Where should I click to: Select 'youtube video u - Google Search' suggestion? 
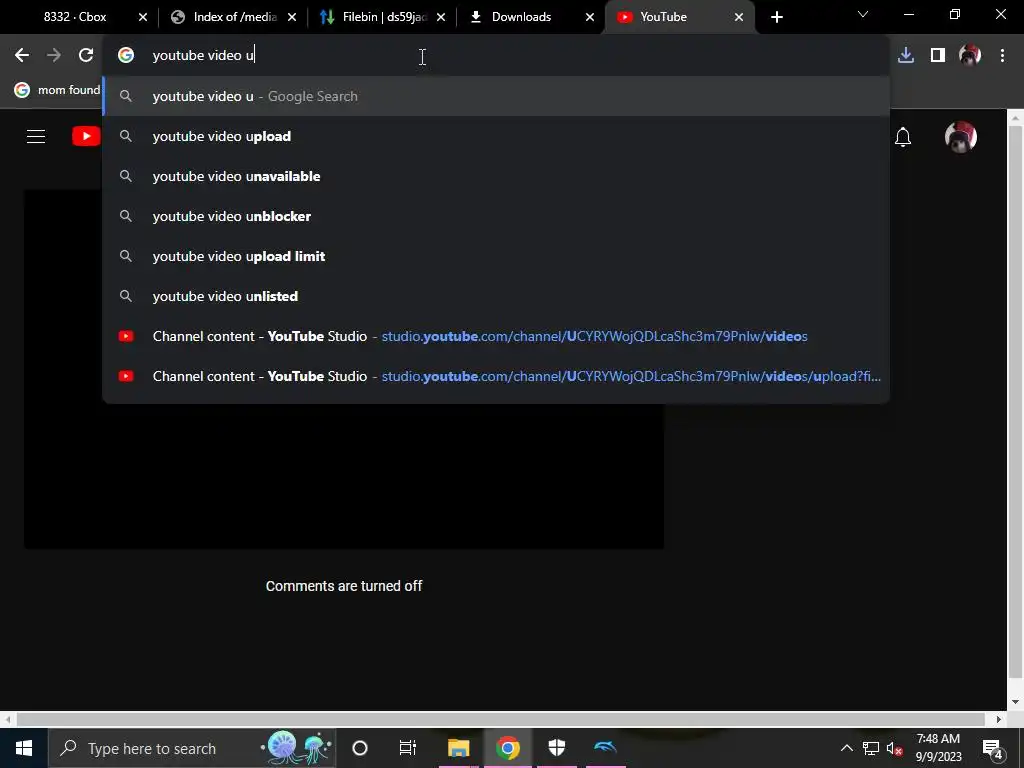(x=496, y=97)
